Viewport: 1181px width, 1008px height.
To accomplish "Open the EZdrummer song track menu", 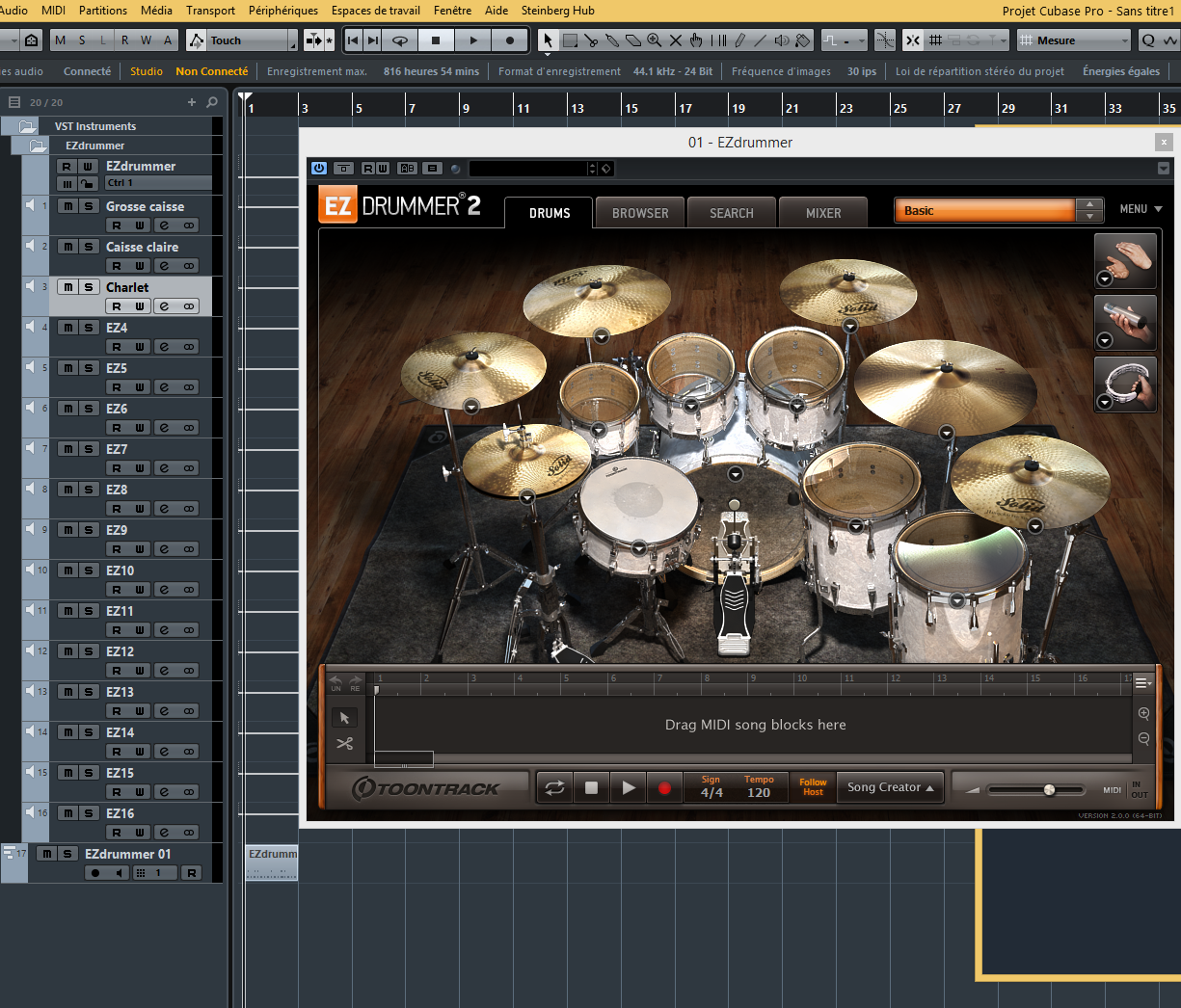I will (x=1142, y=682).
